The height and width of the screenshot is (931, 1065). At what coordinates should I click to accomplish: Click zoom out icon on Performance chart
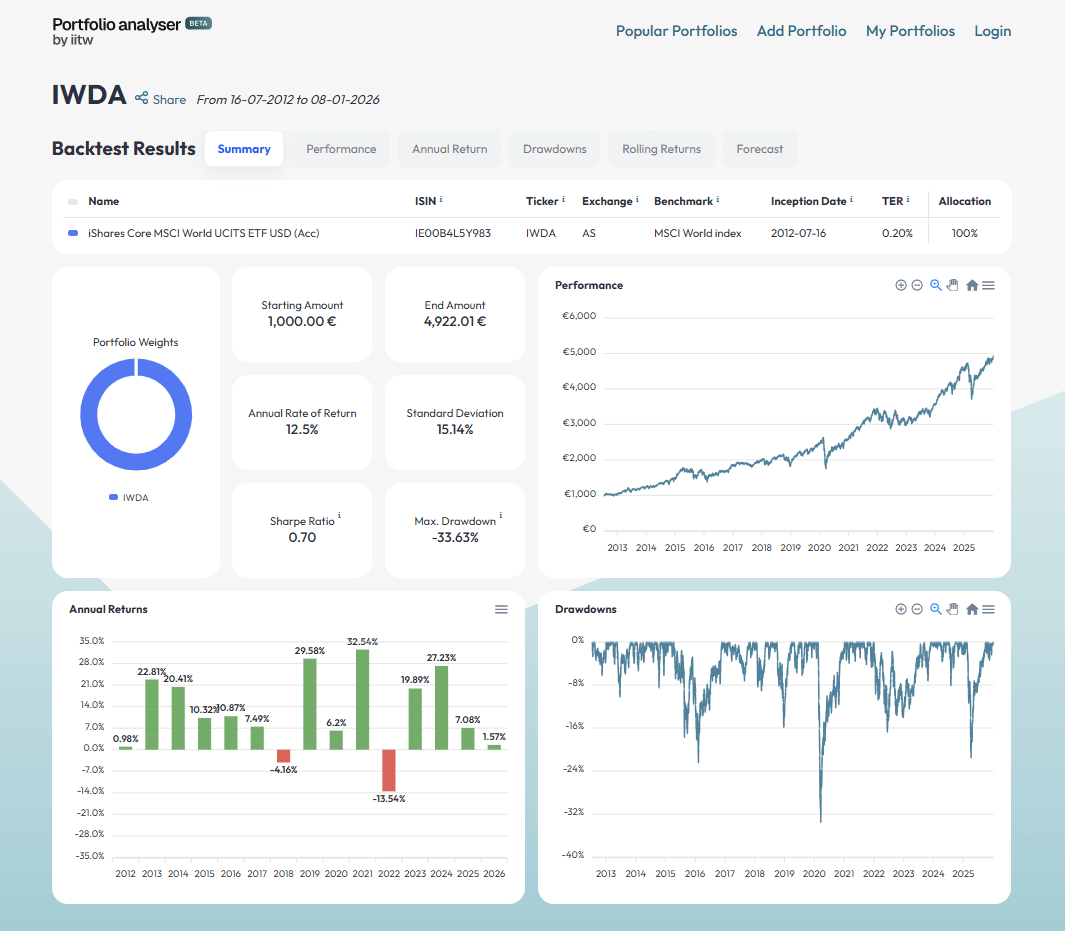(x=917, y=285)
